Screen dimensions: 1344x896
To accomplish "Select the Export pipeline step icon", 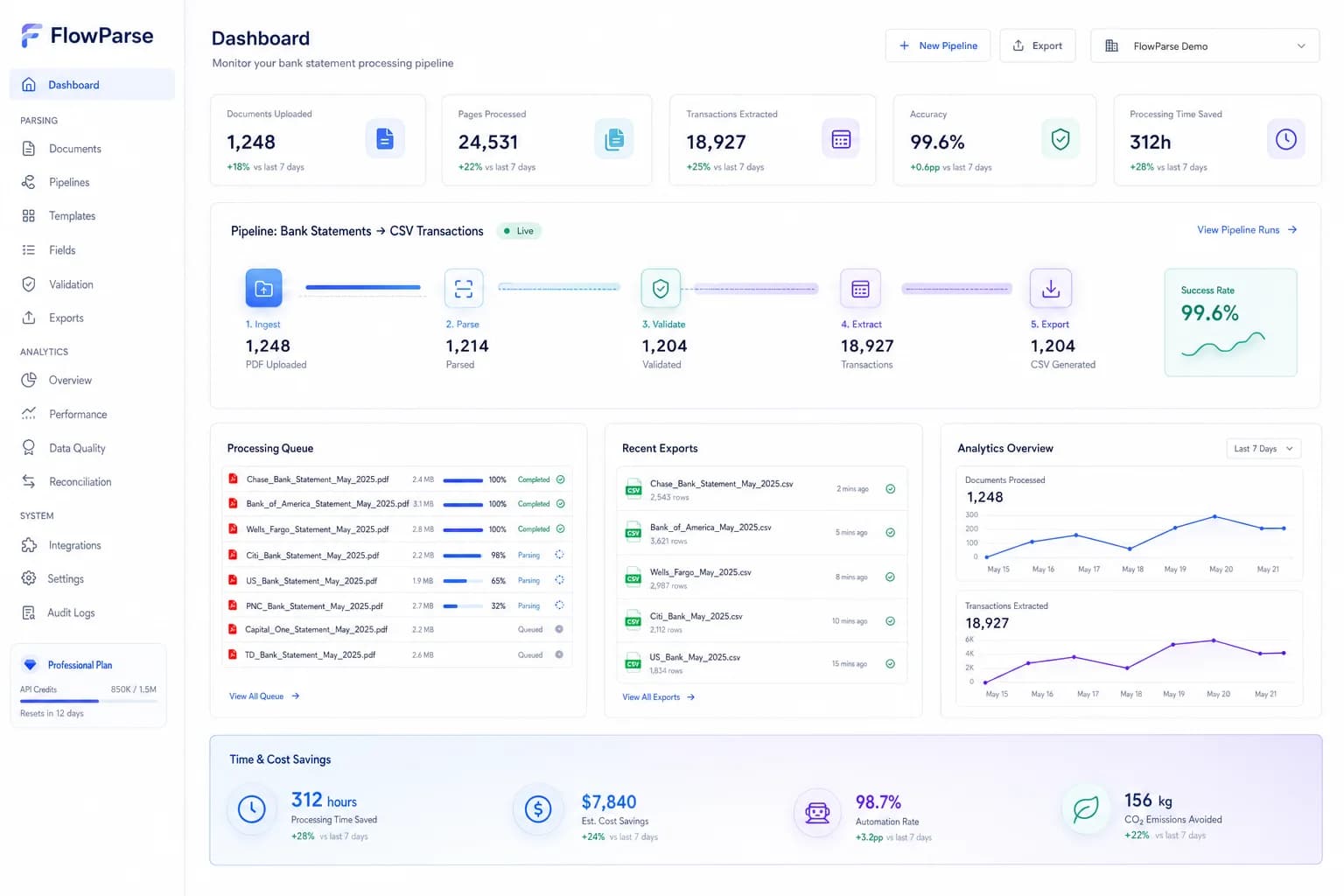I will pos(1051,288).
